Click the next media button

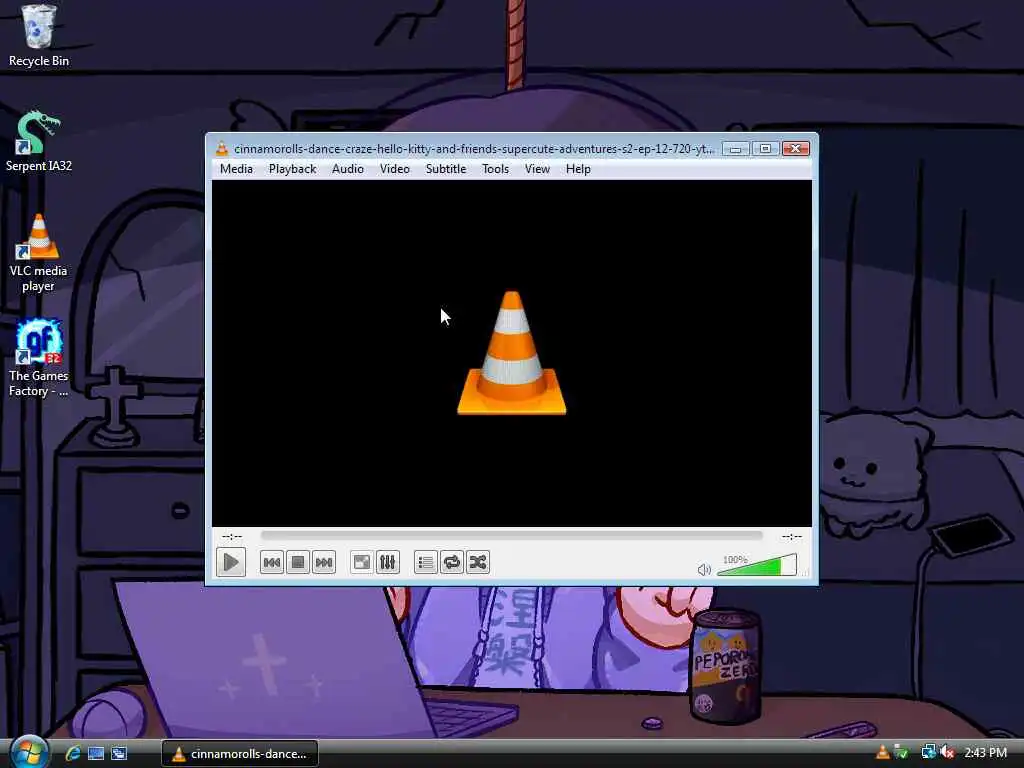(x=324, y=562)
